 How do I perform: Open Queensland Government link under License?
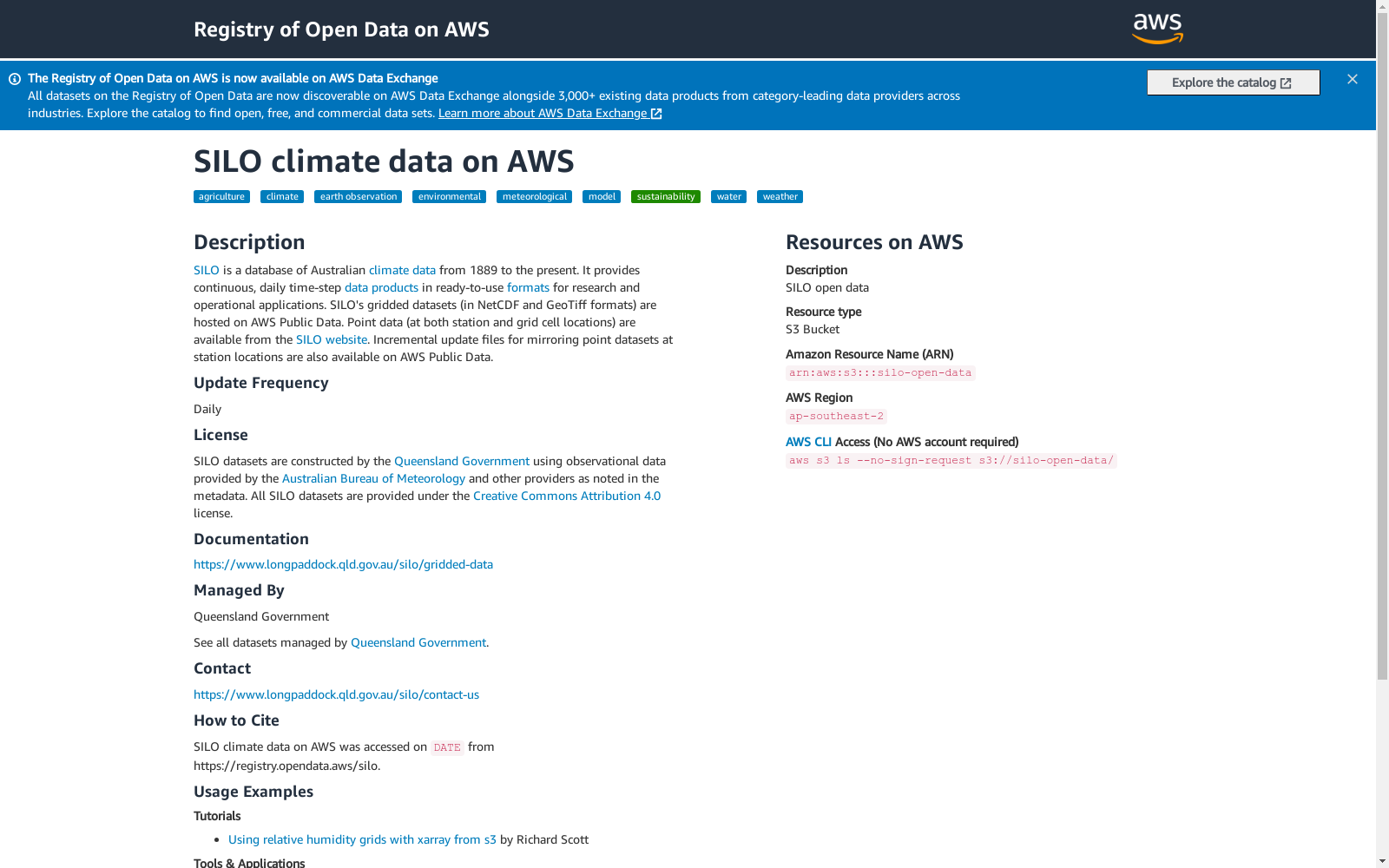point(462,461)
